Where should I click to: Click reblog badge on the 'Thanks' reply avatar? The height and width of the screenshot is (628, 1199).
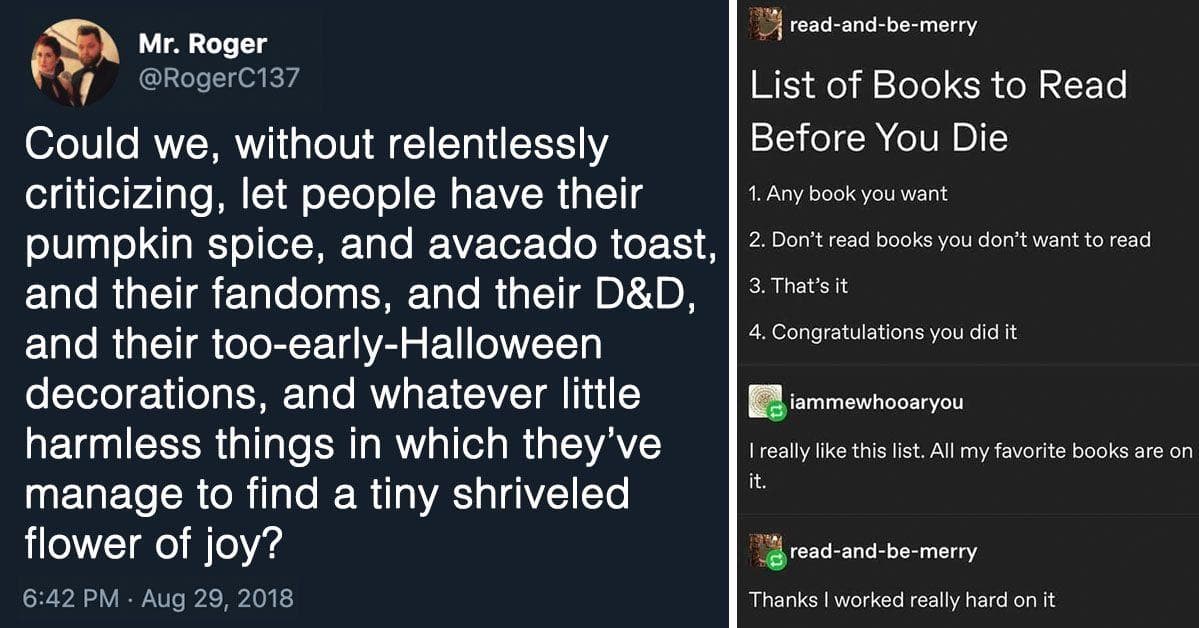coord(775,561)
